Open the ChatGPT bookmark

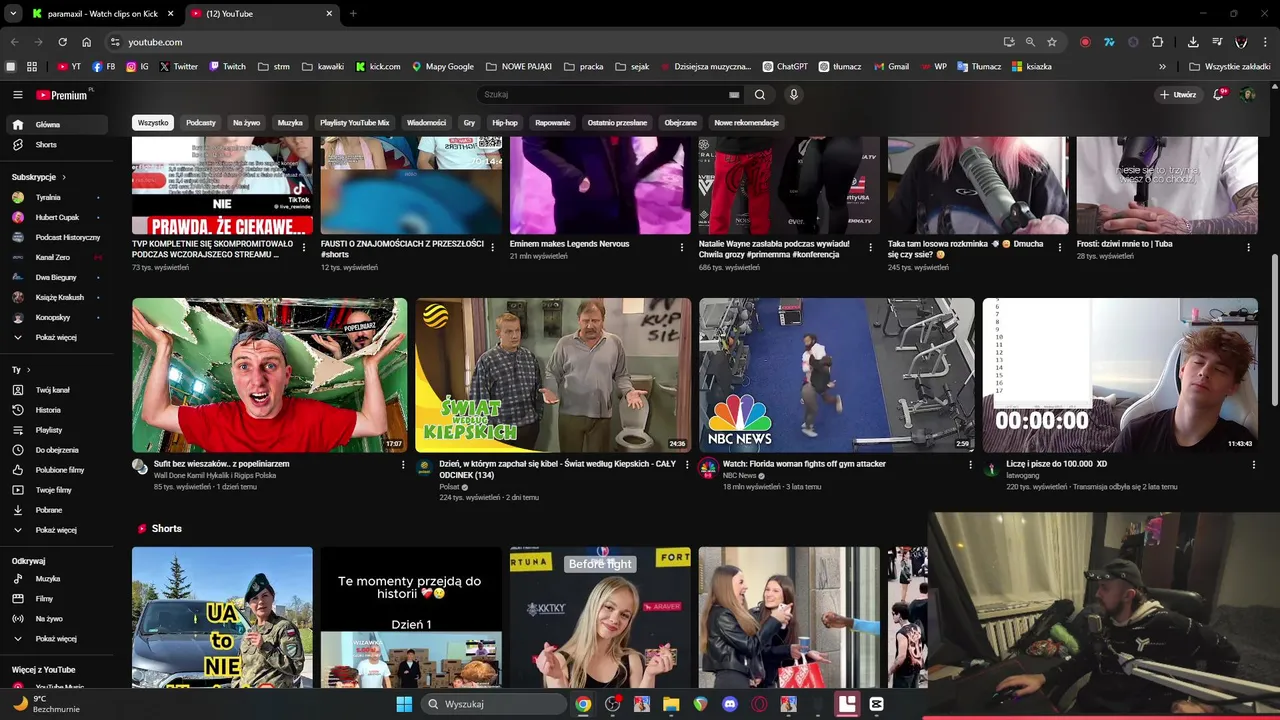785,67
